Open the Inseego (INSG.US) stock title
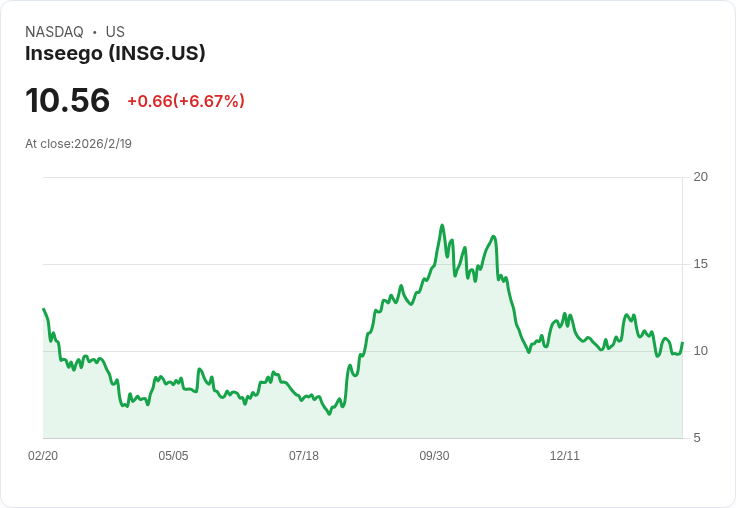Screen dimensions: 736x508 115,53
